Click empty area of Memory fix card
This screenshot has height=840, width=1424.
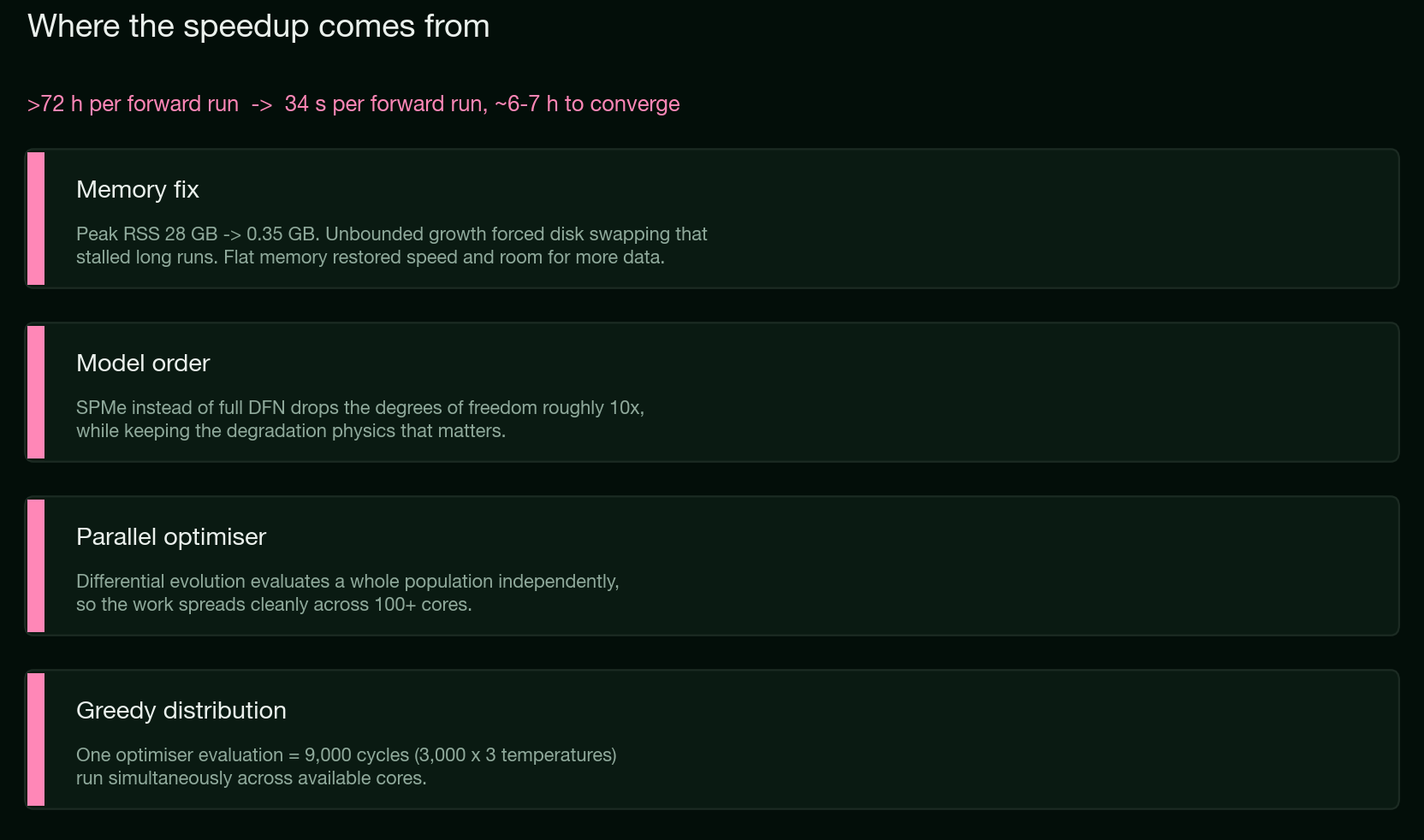pos(1053,219)
